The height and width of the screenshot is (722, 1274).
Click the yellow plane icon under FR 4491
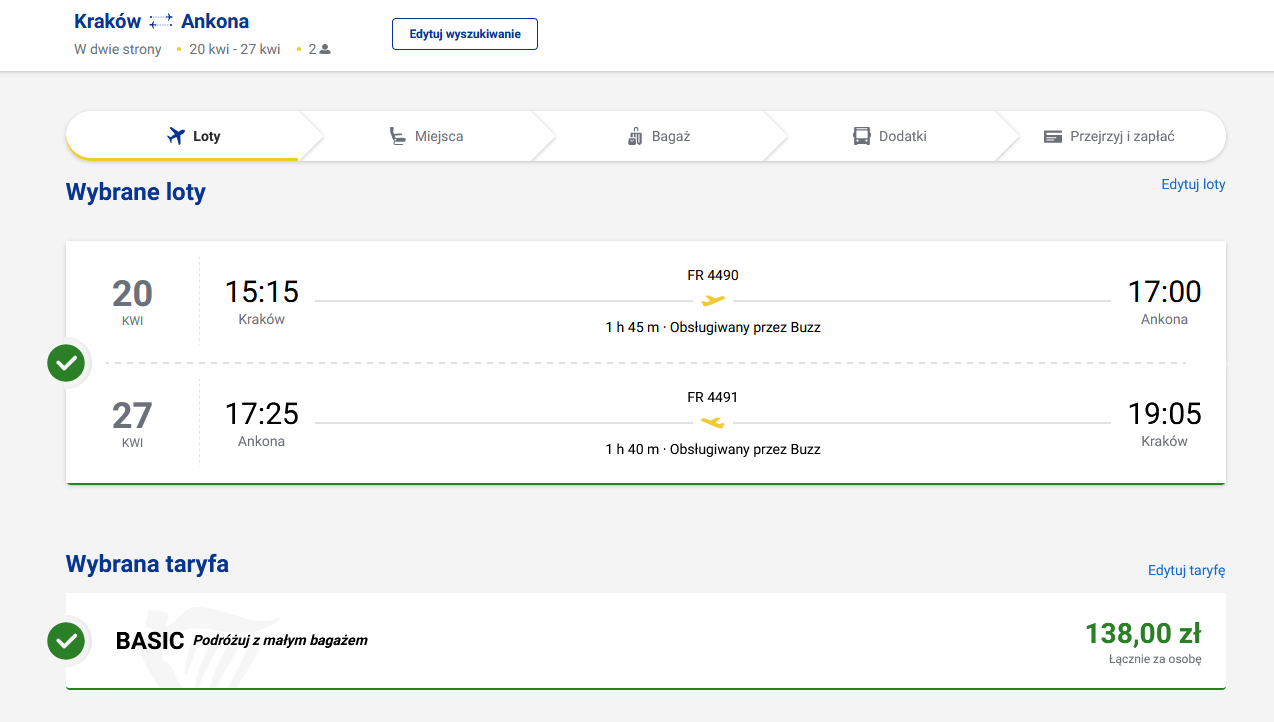point(713,422)
